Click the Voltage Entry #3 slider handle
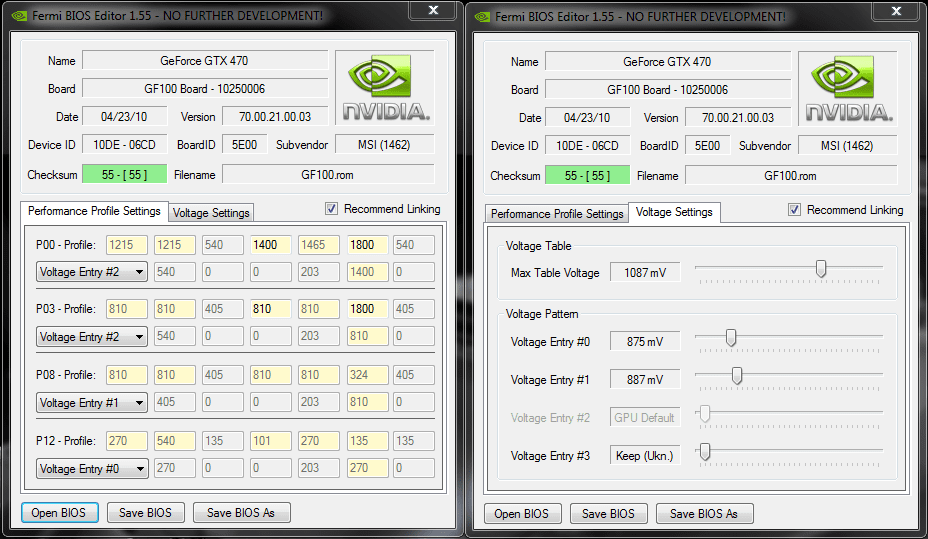Viewport: 928px width, 539px height. click(x=705, y=452)
